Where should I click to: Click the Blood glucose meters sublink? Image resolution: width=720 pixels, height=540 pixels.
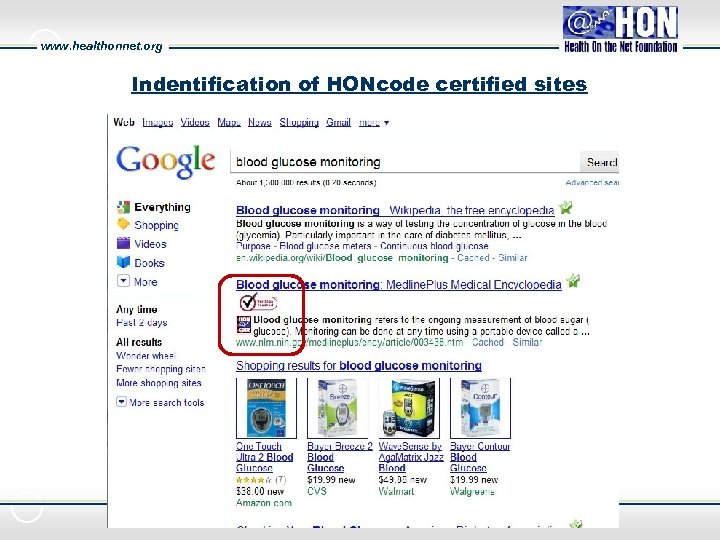coord(325,246)
